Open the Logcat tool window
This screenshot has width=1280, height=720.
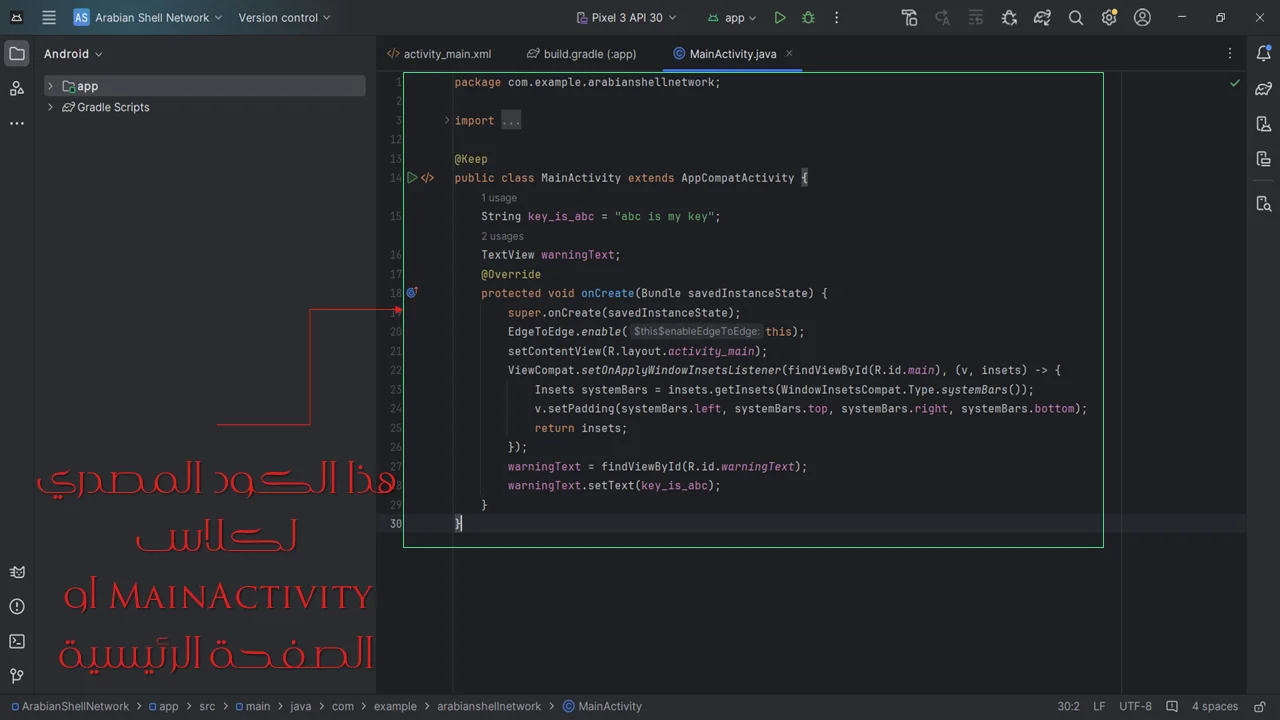(17, 572)
